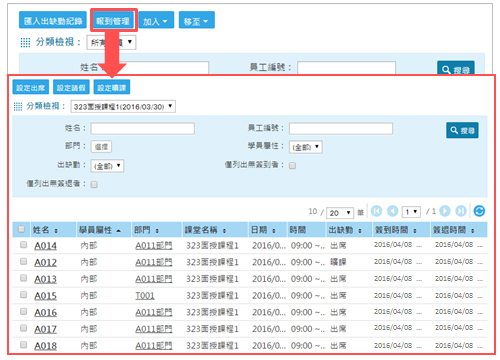Check the row checkbox for A013
Viewport: 500px width, 360px height.
tap(23, 278)
